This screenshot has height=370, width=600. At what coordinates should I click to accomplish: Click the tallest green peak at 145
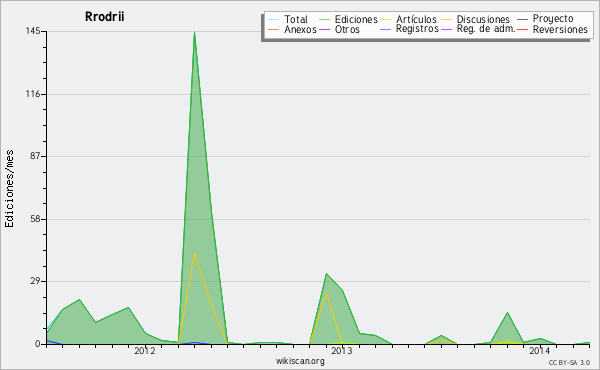pos(194,32)
